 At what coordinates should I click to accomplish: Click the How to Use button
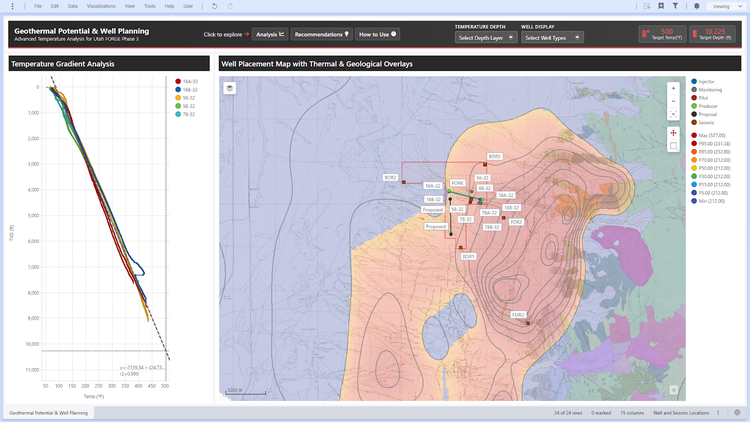pos(377,34)
